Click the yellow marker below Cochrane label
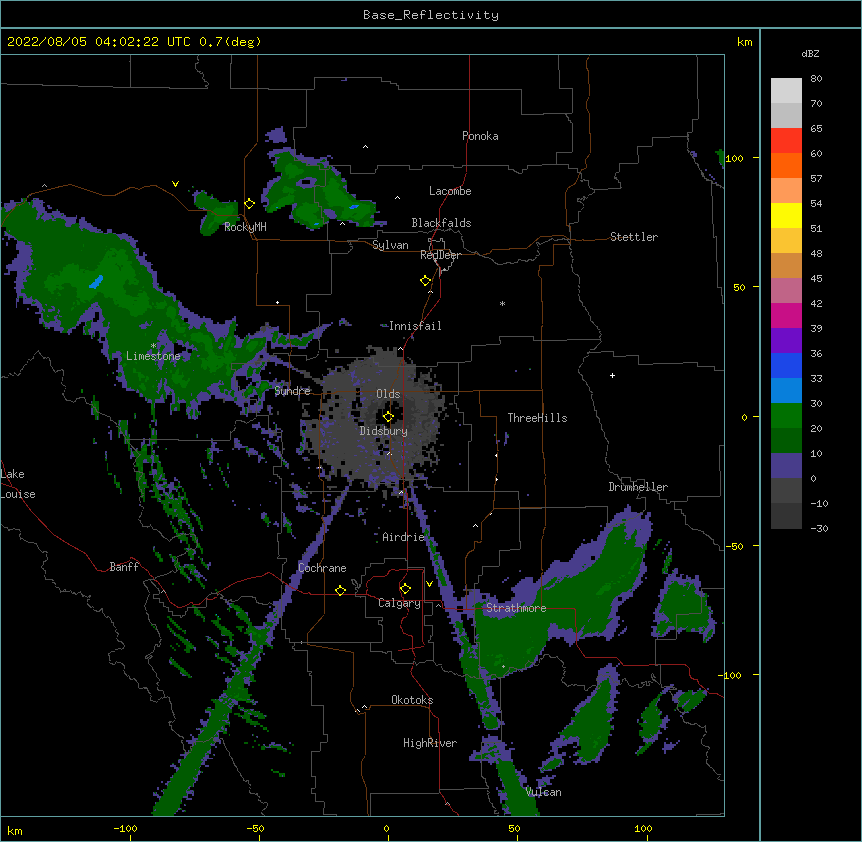862x842 pixels. coord(340,590)
